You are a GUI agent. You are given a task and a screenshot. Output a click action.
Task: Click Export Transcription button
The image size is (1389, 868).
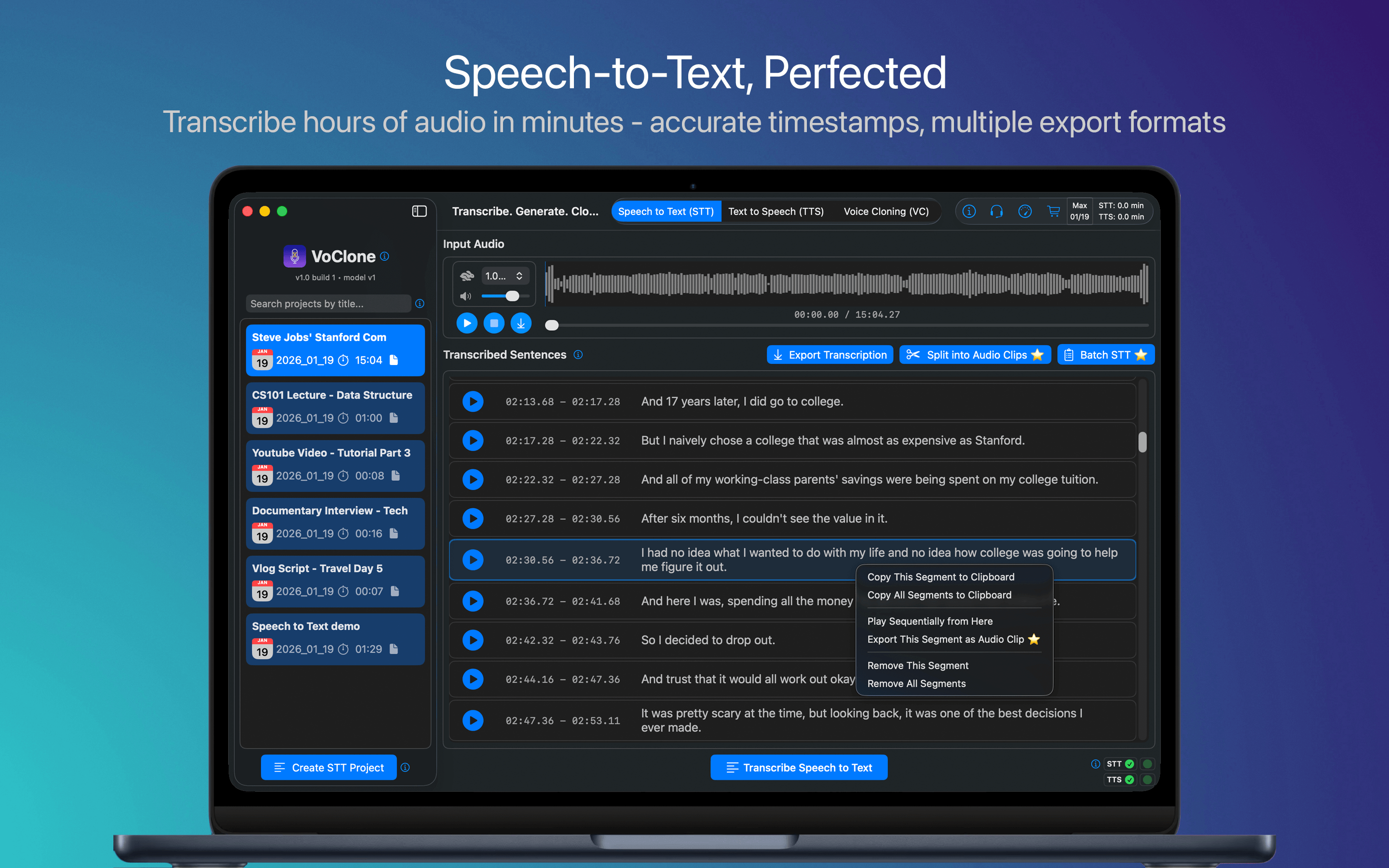(830, 355)
